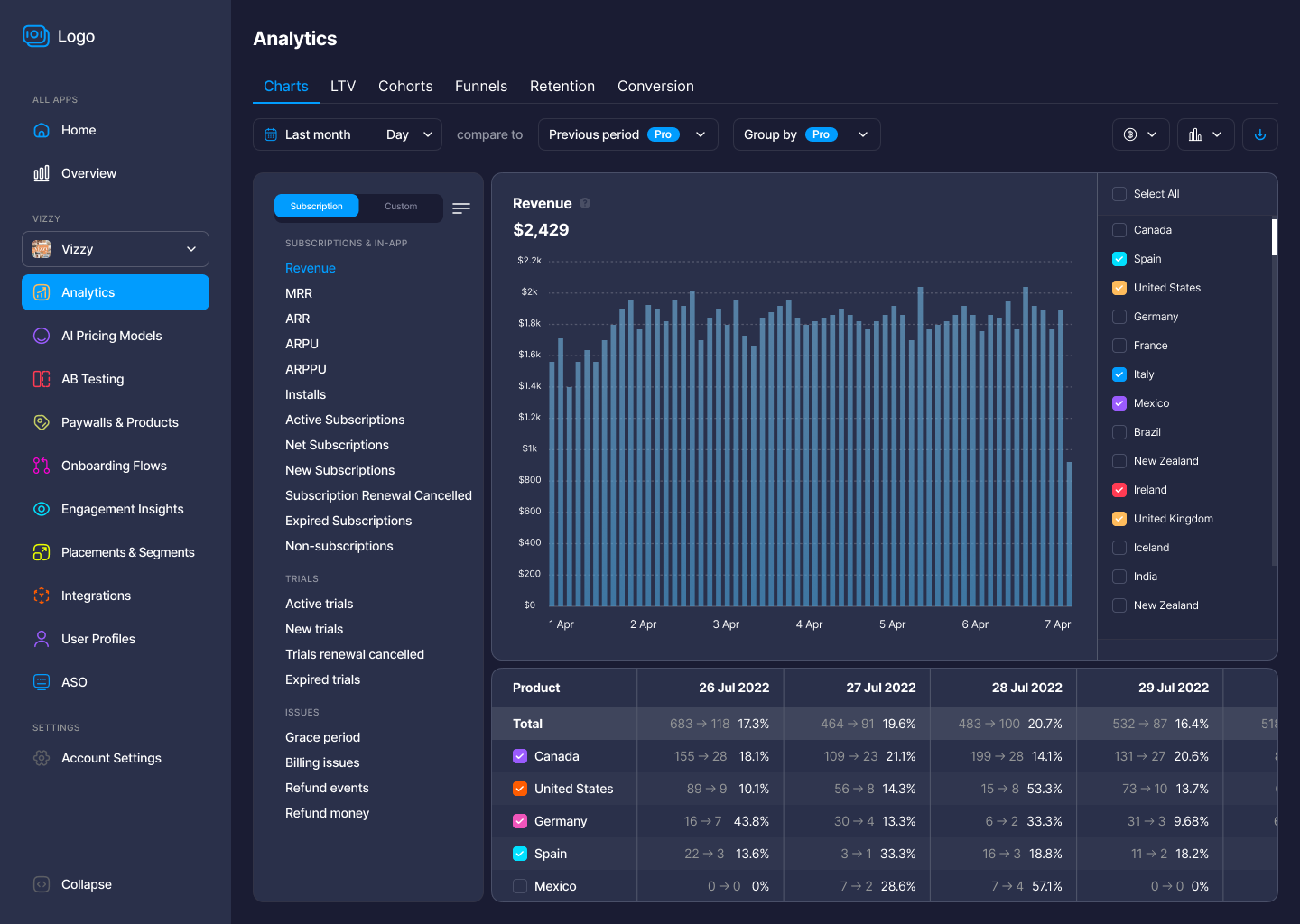Open the Integrations sidebar icon

[x=42, y=596]
